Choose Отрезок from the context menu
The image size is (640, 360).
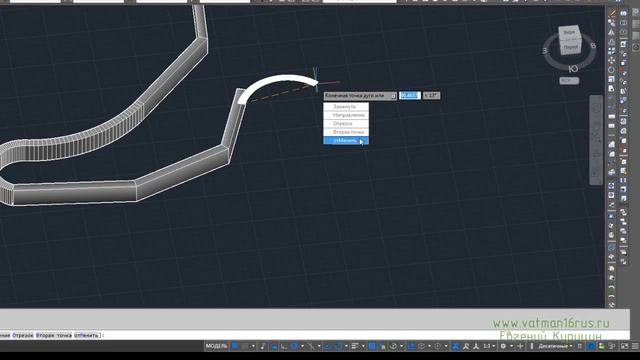(x=346, y=124)
